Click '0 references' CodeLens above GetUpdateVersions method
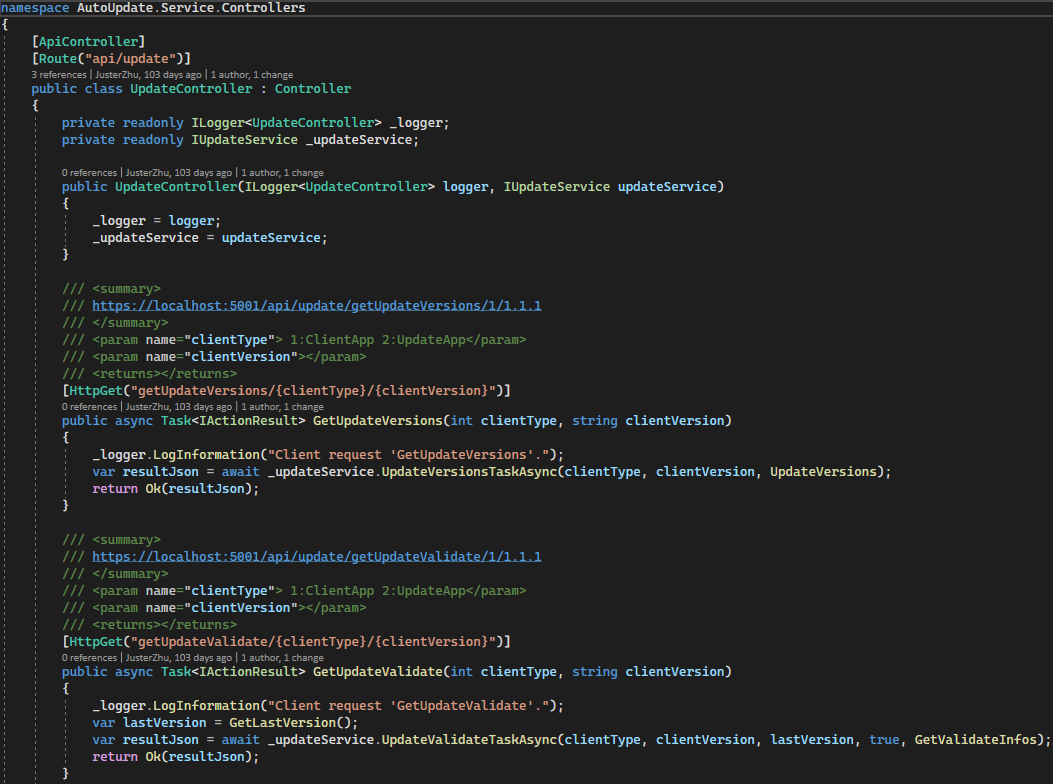 [89, 406]
